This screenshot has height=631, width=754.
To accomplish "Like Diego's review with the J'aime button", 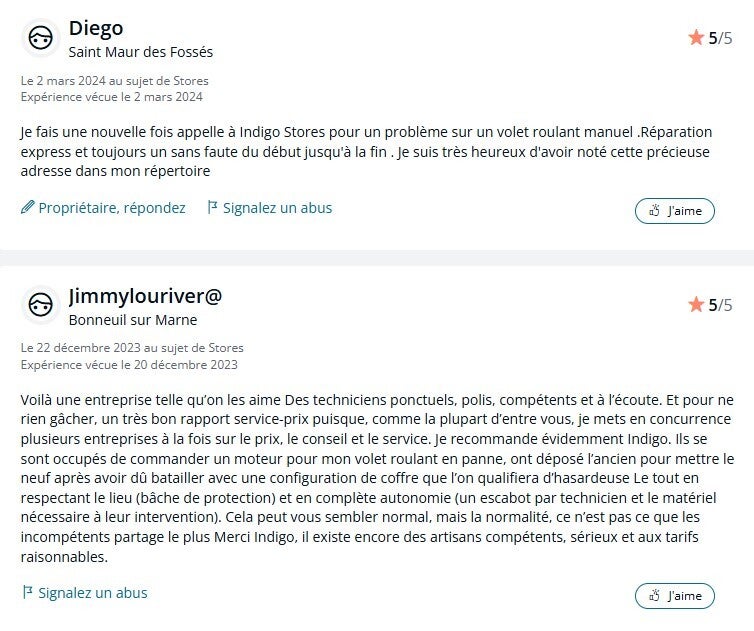I will [x=675, y=211].
